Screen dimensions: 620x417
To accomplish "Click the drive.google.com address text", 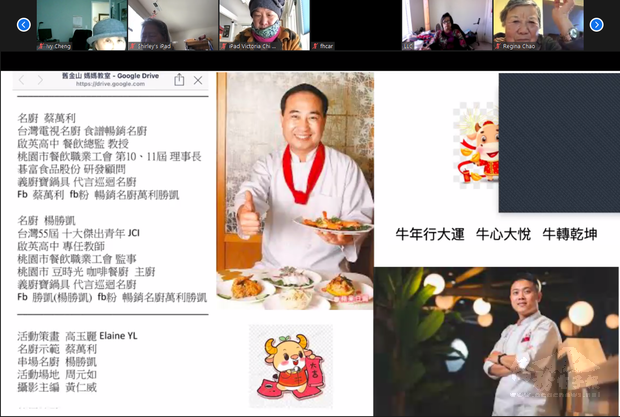I will click(x=110, y=84).
